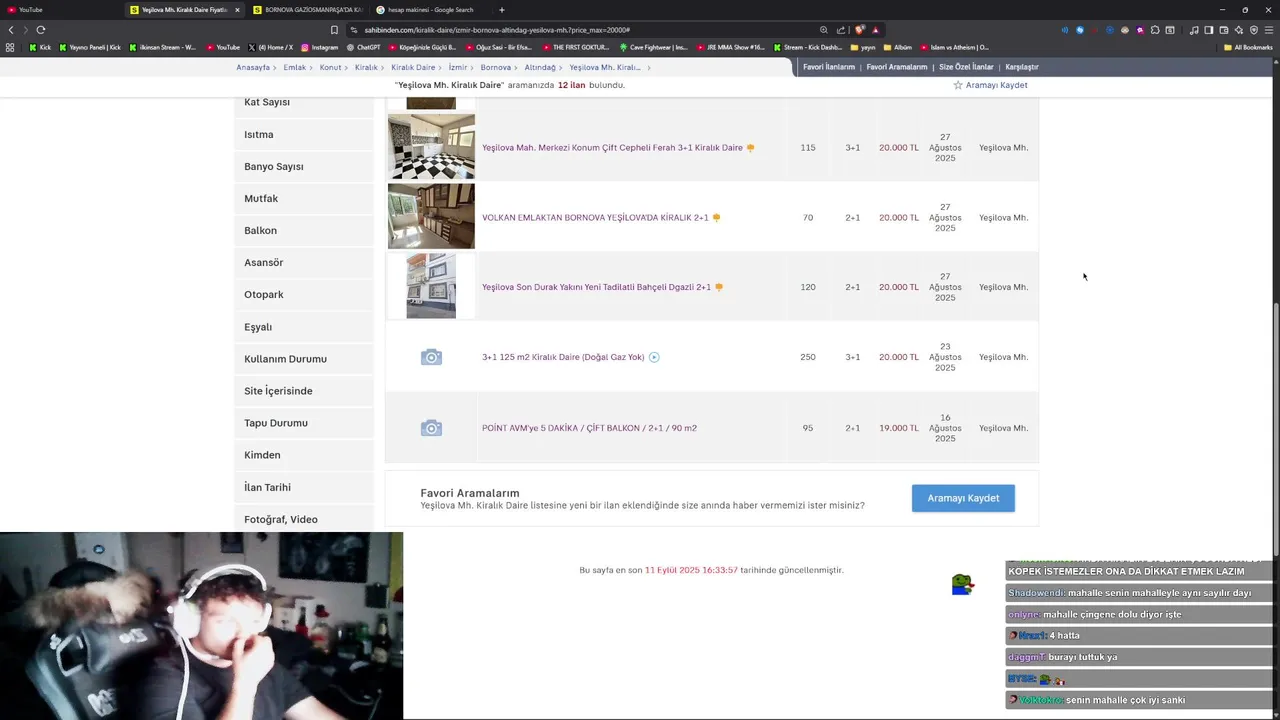Click the share icon in the address bar

click(x=841, y=30)
